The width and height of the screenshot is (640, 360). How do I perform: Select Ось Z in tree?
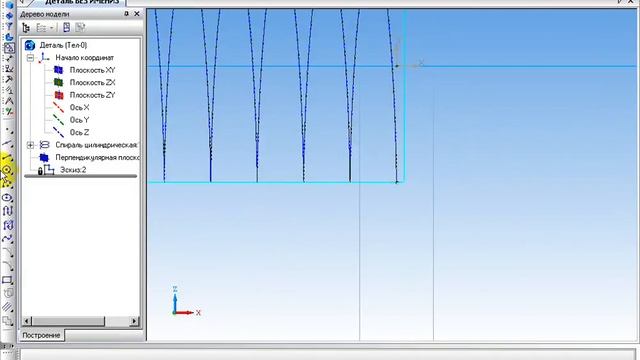coord(79,132)
